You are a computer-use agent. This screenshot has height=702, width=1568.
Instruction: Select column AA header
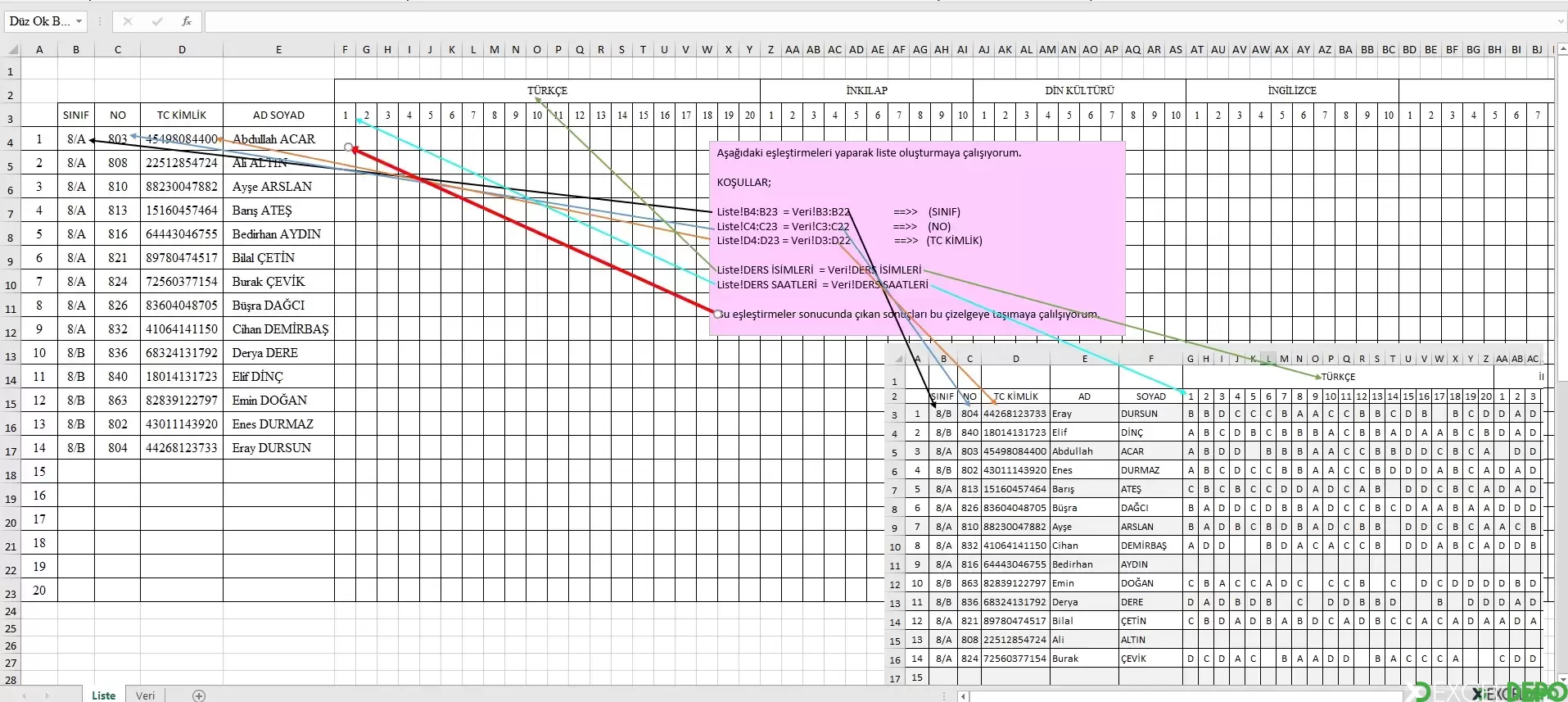(792, 49)
